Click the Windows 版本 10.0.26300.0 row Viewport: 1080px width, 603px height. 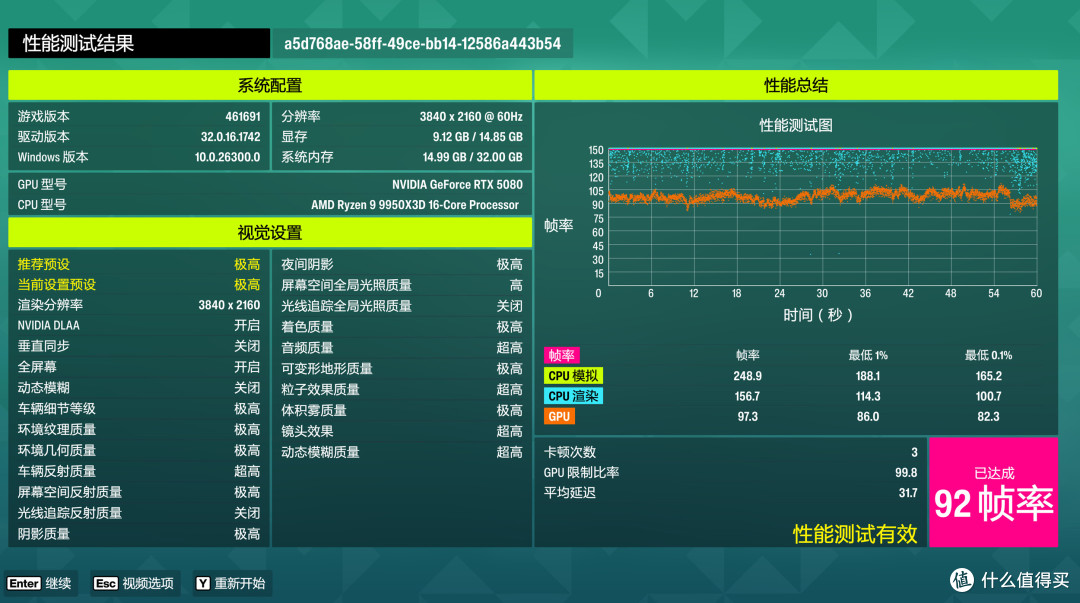coord(139,157)
